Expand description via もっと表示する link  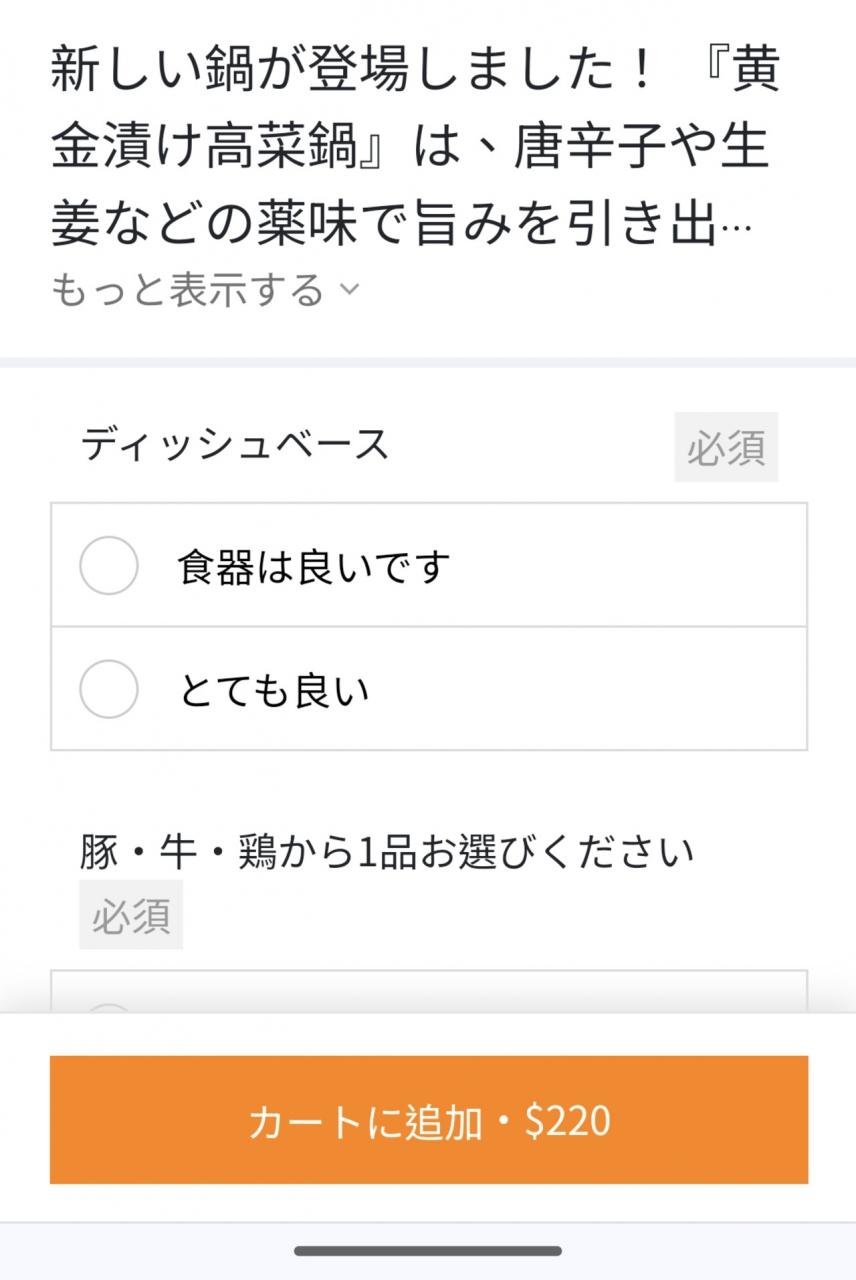tap(188, 290)
